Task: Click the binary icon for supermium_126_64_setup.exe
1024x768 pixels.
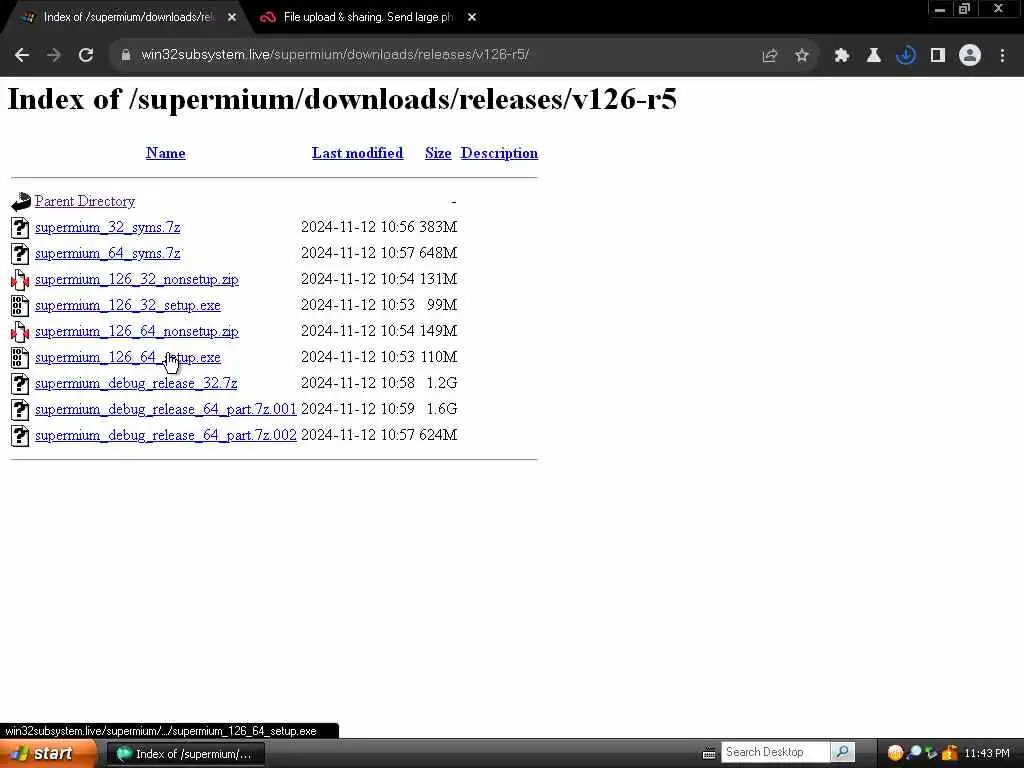Action: 20,358
